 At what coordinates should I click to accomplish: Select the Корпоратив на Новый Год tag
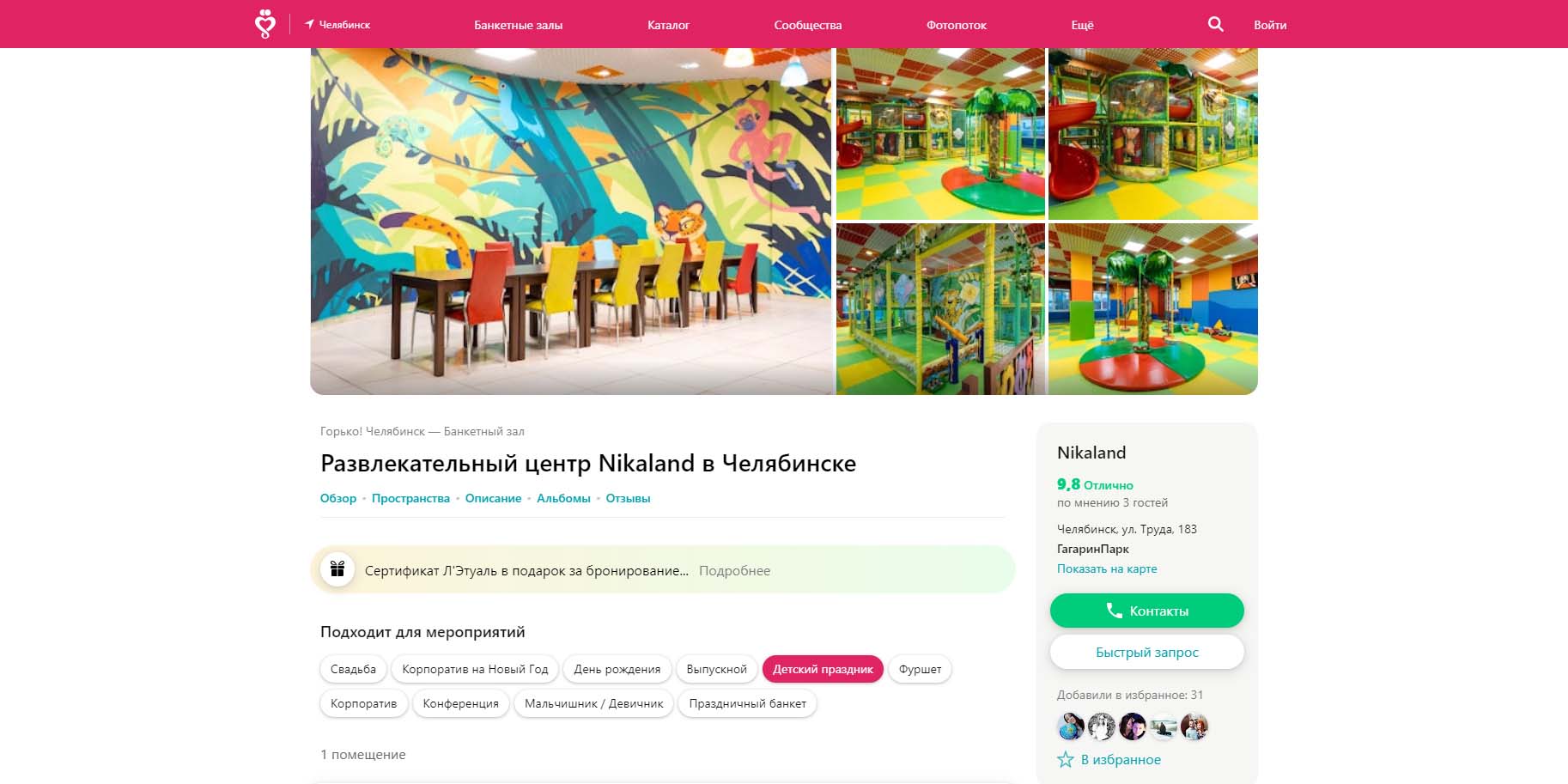475,669
